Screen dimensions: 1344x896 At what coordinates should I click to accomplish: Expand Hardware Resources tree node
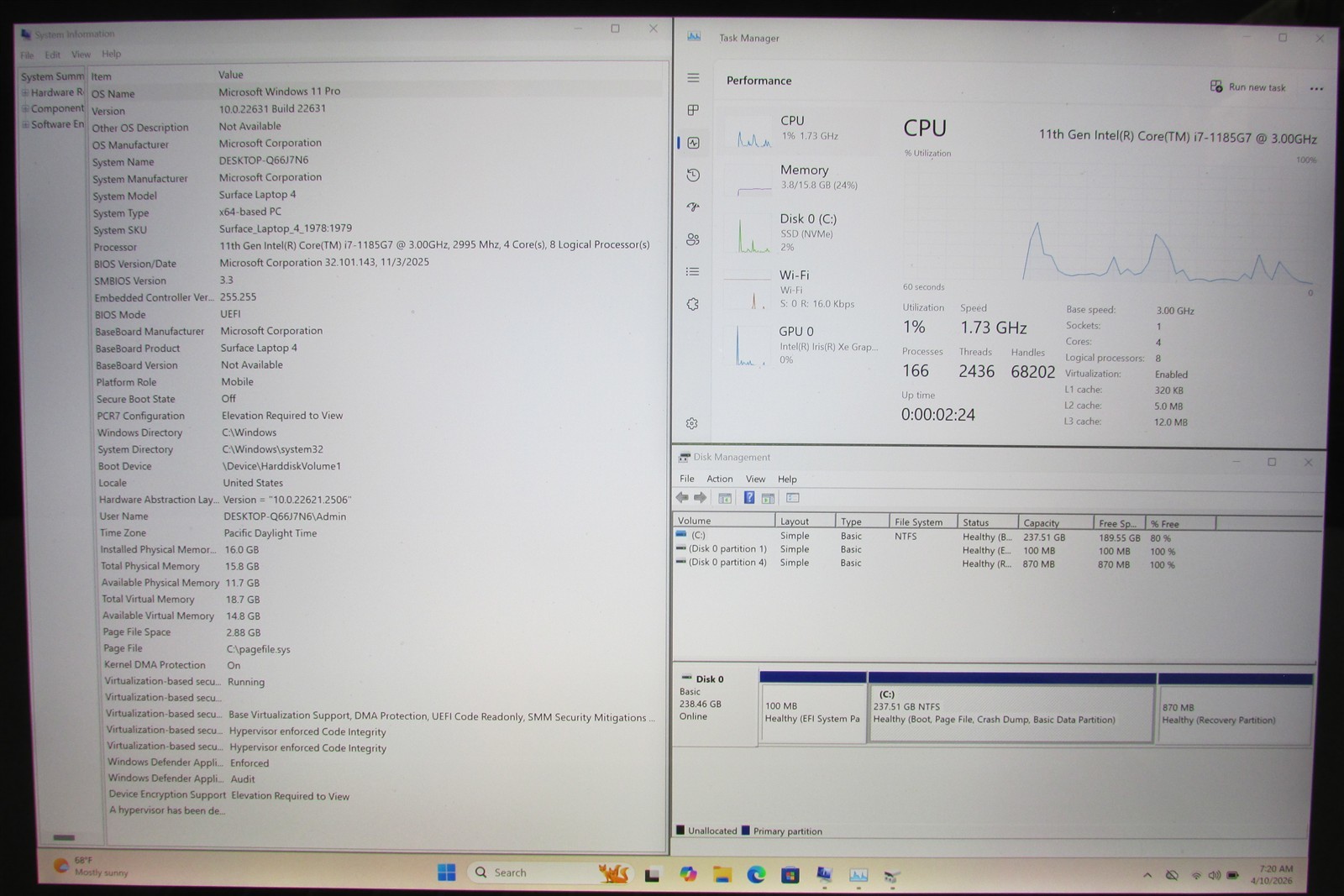click(25, 92)
